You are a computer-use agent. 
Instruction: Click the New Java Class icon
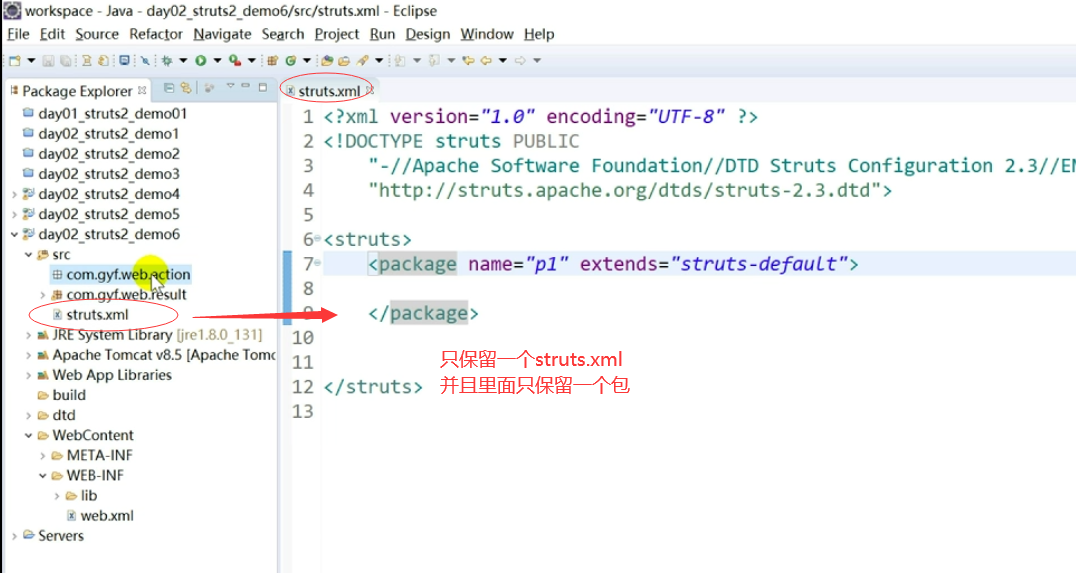point(290,61)
